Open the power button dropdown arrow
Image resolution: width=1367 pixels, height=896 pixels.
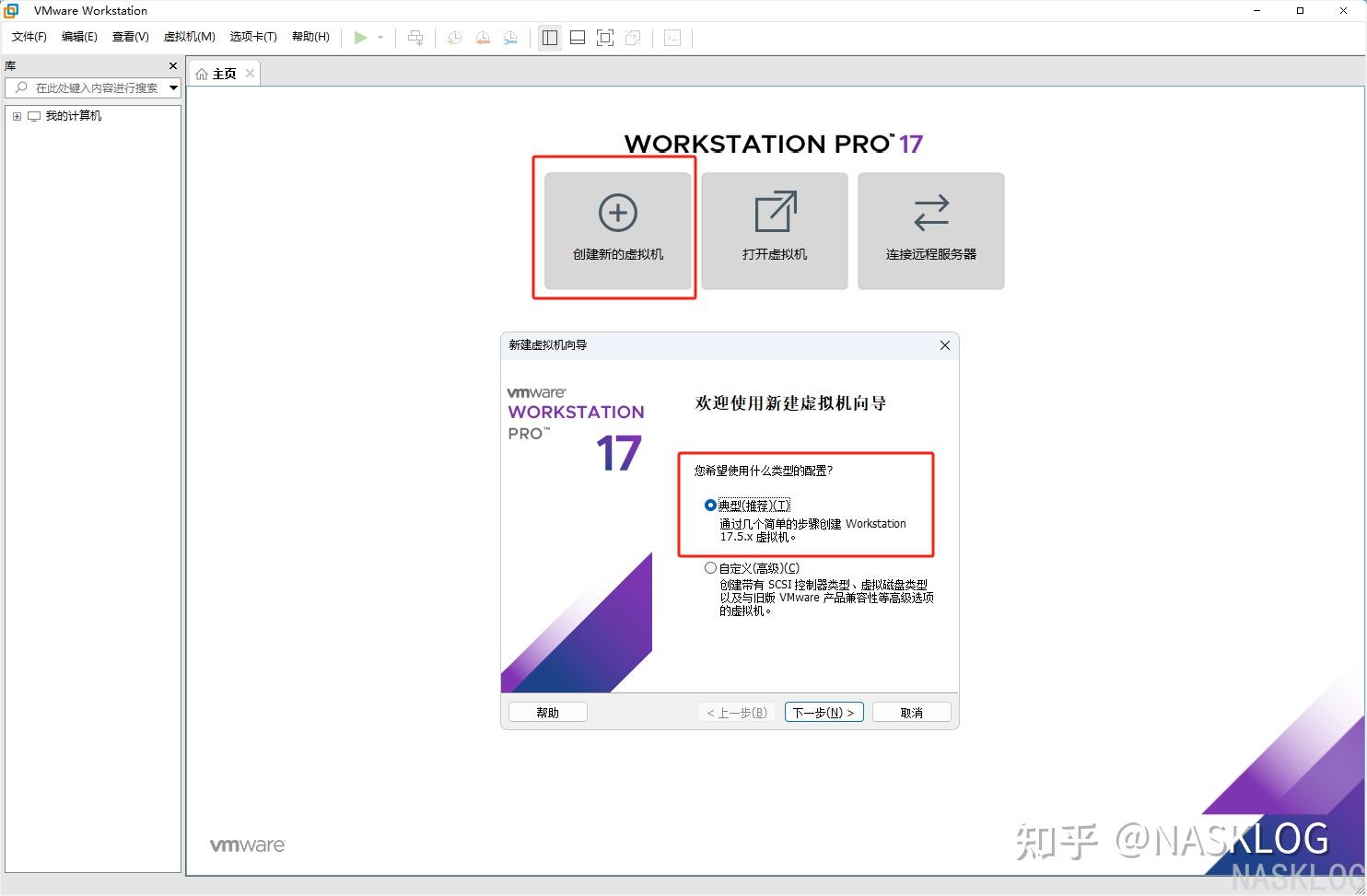click(x=380, y=38)
